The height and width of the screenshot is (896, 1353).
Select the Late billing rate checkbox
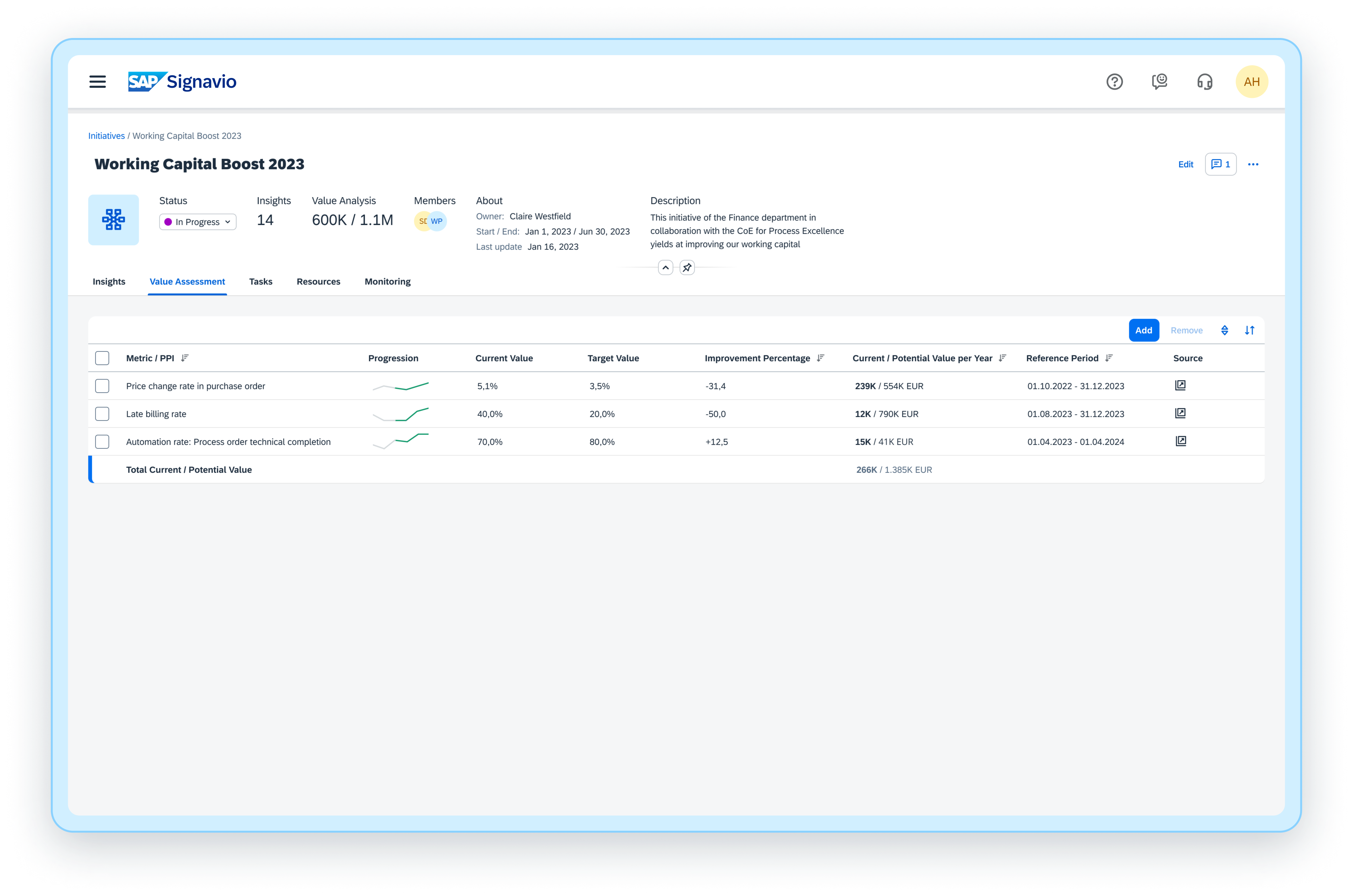pos(102,414)
